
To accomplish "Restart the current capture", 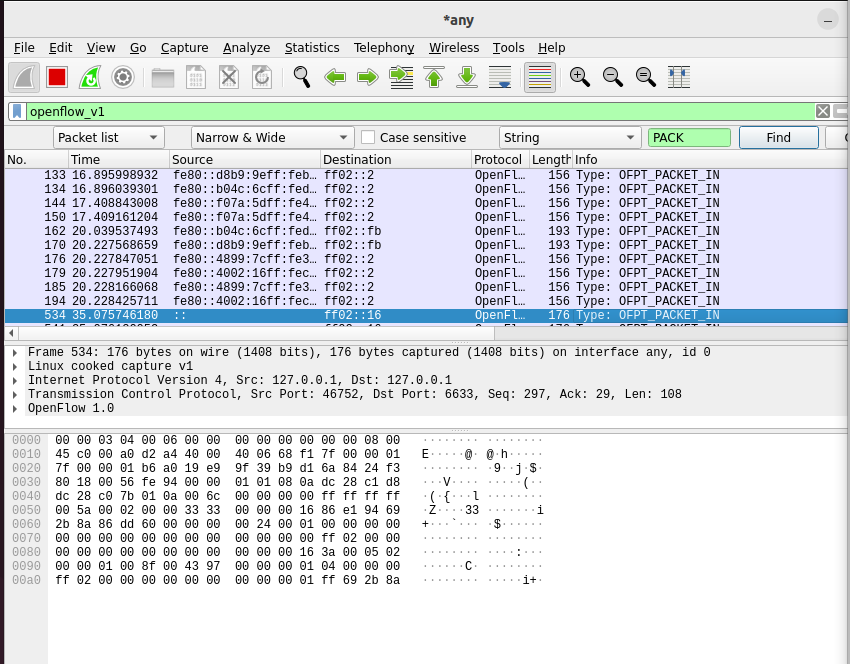I will point(90,78).
